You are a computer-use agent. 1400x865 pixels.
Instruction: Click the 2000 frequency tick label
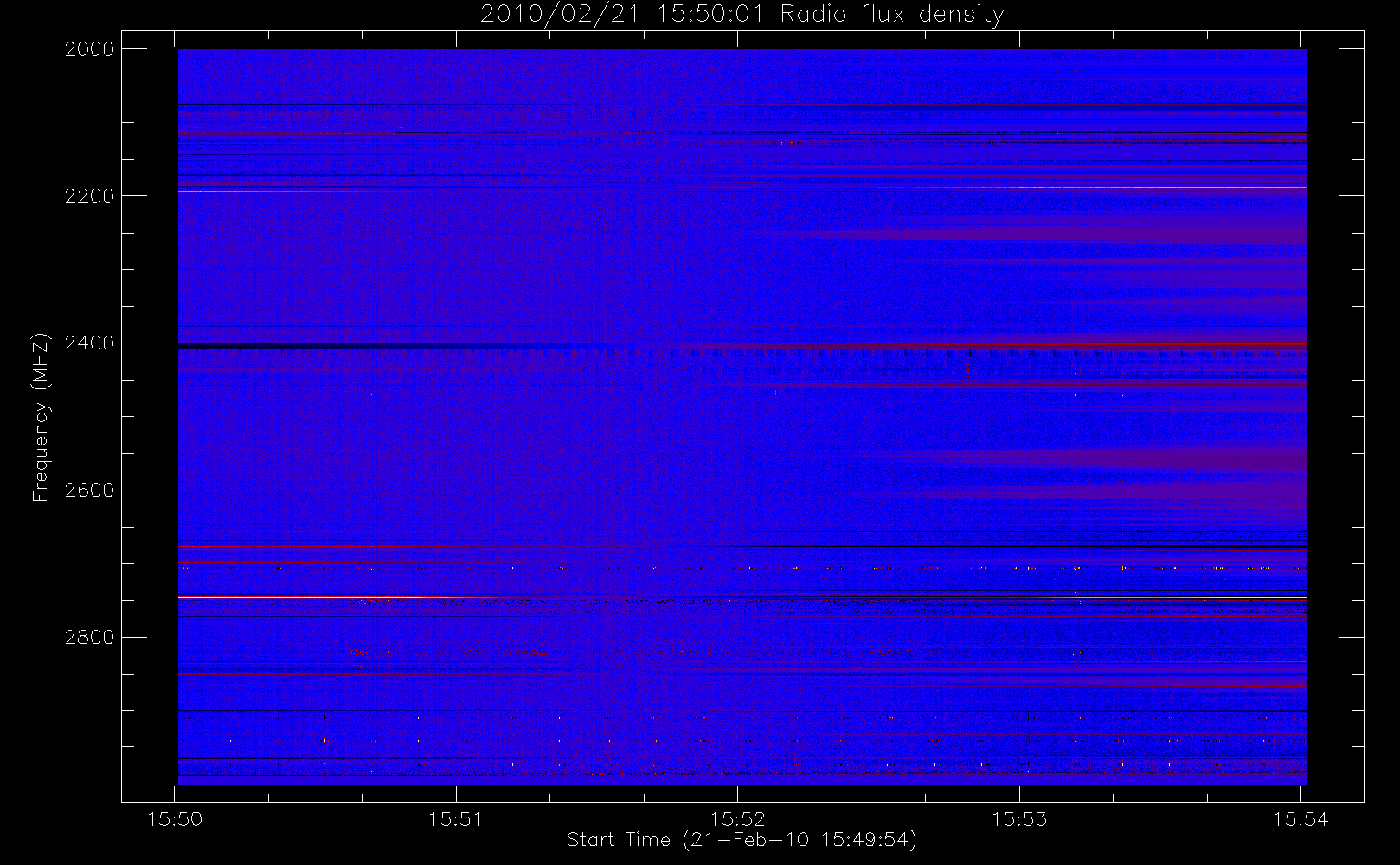(90, 49)
